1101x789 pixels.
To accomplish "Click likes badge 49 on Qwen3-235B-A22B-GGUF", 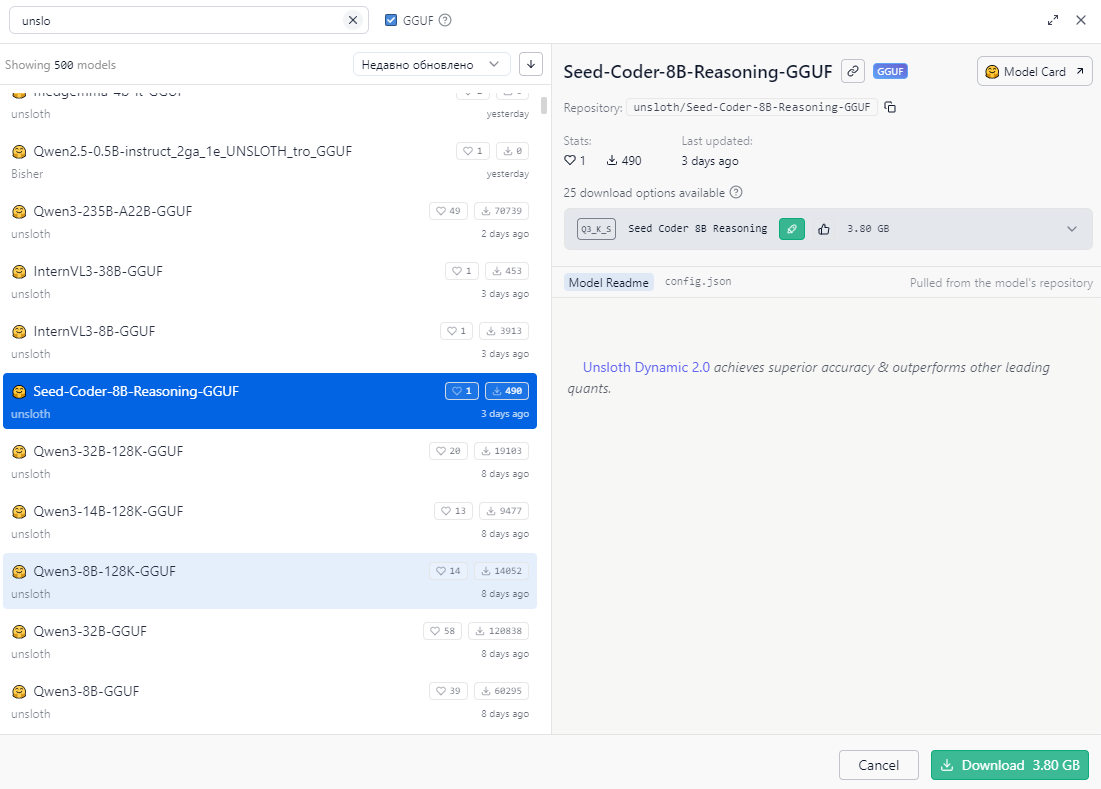I will (448, 211).
